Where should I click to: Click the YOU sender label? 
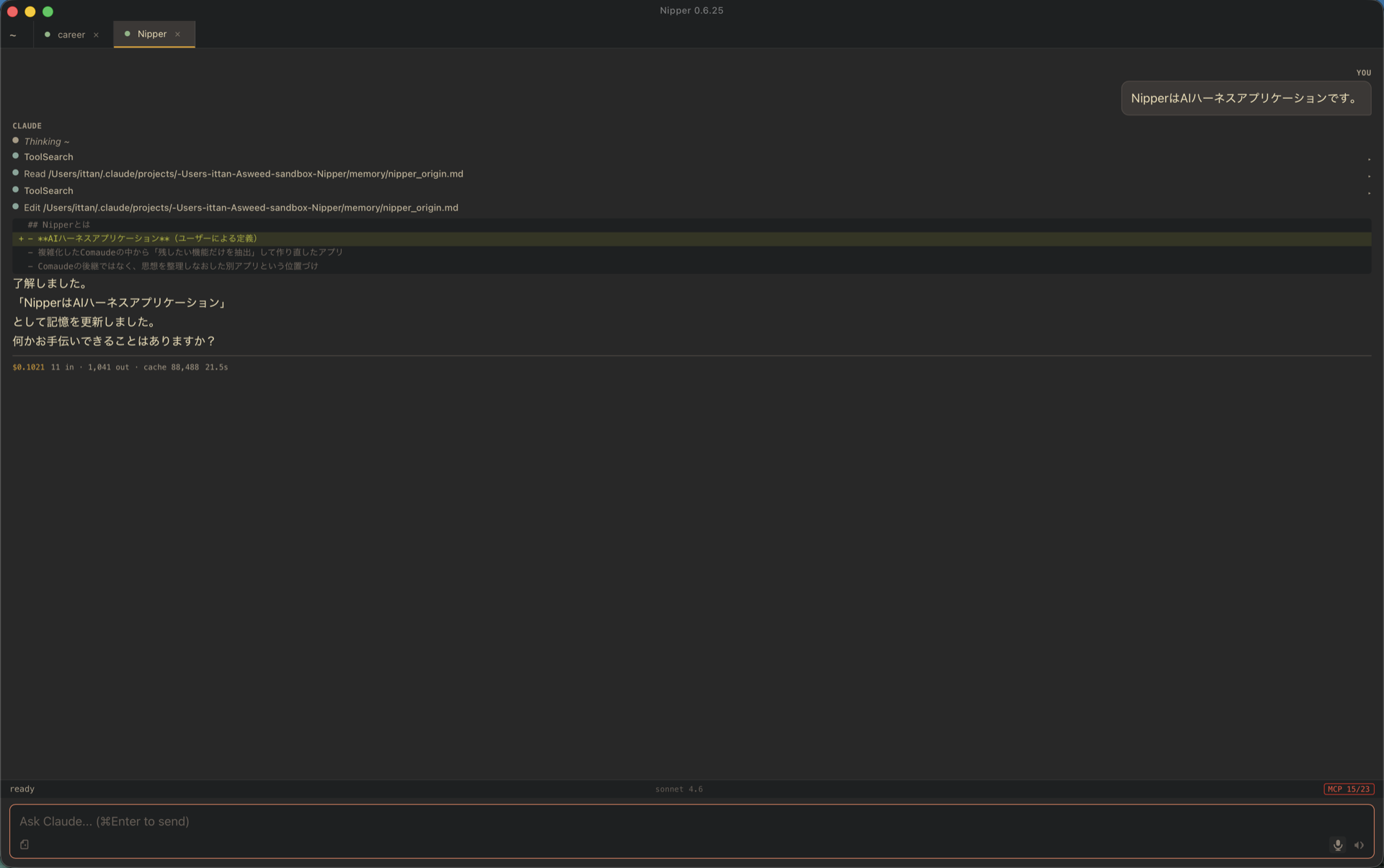(1363, 73)
